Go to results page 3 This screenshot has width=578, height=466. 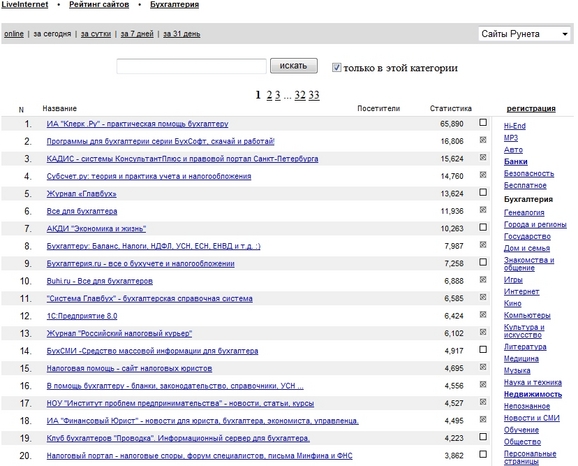[x=278, y=95]
